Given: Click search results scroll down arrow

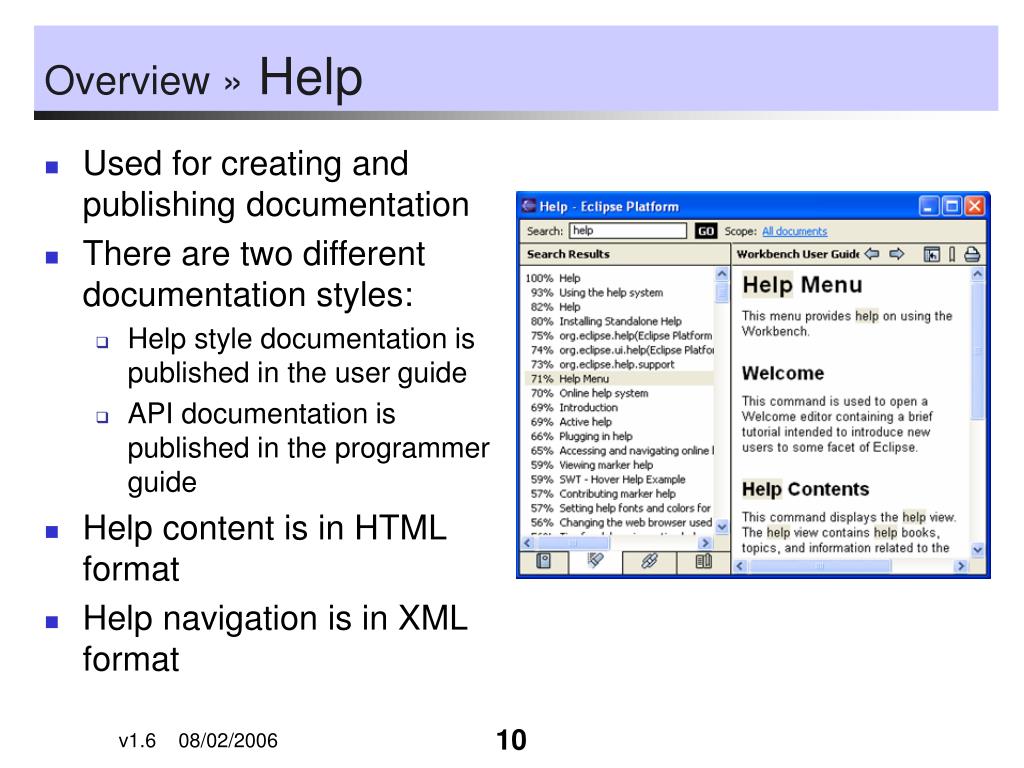Looking at the screenshot, I should tap(722, 526).
